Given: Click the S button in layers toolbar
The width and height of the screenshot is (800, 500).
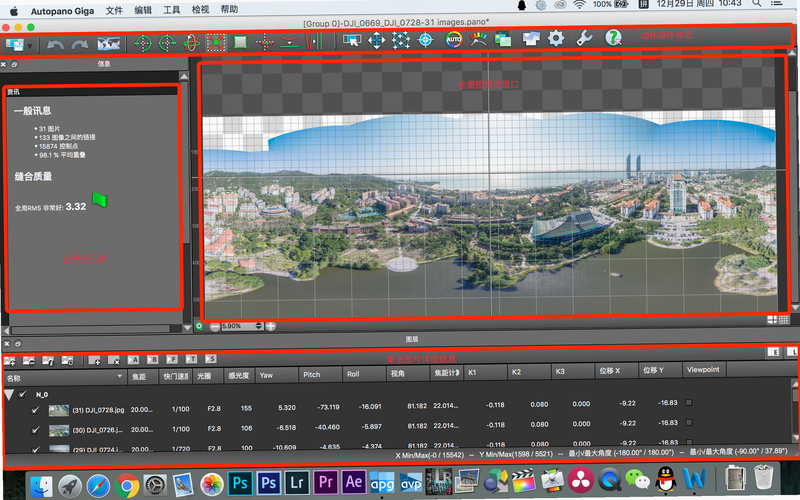Looking at the screenshot, I should point(211,359).
